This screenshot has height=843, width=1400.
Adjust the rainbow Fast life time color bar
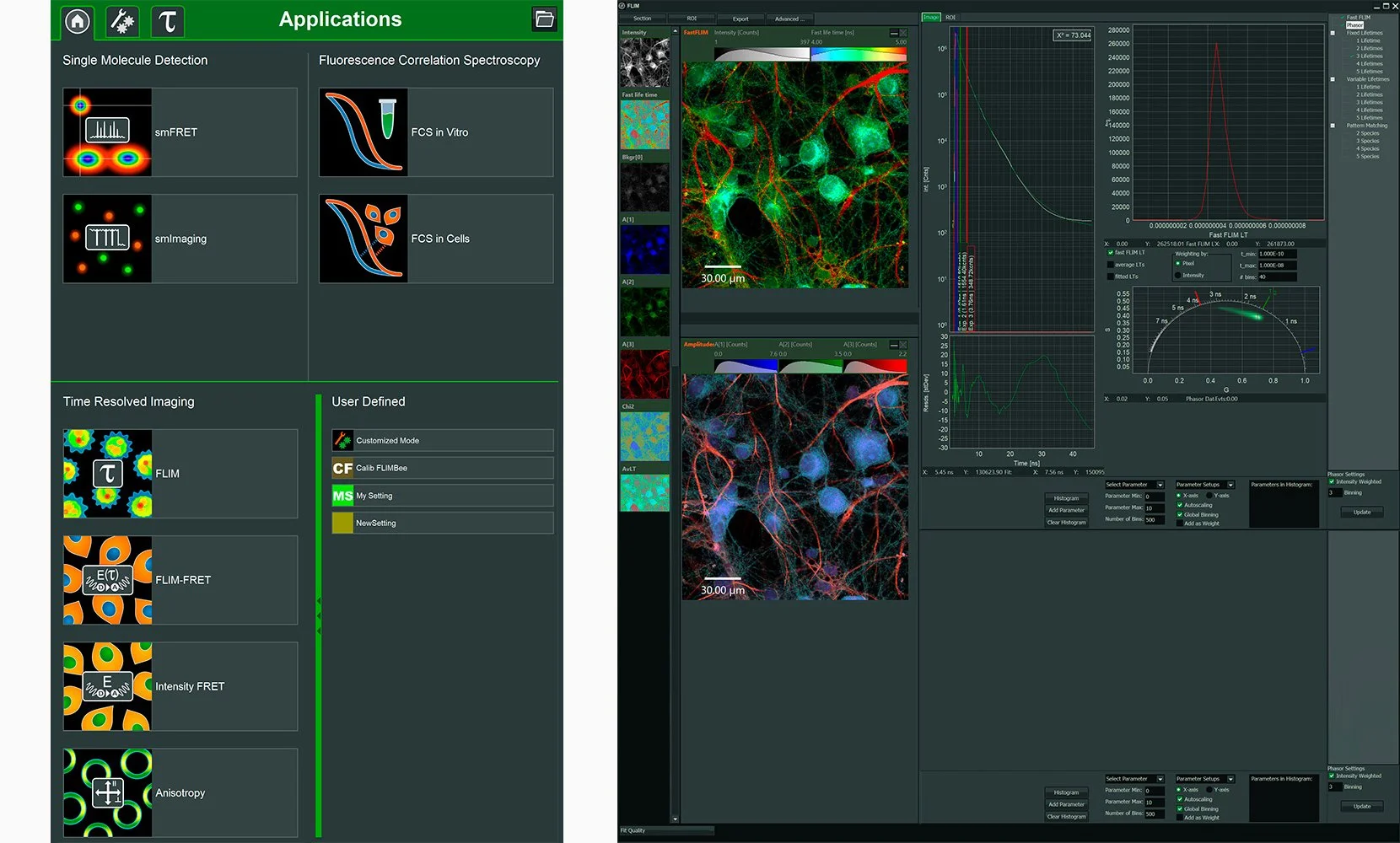pyautogui.click(x=859, y=54)
